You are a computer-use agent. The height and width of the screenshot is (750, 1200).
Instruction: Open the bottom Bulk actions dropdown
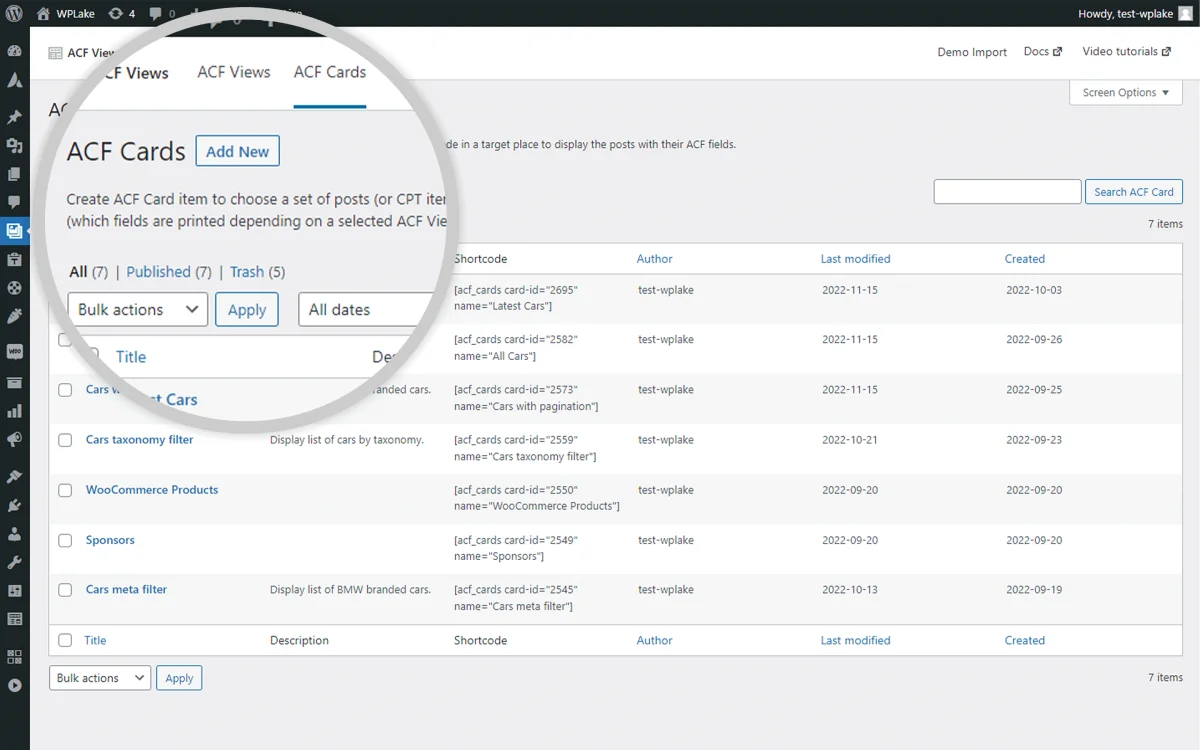100,678
